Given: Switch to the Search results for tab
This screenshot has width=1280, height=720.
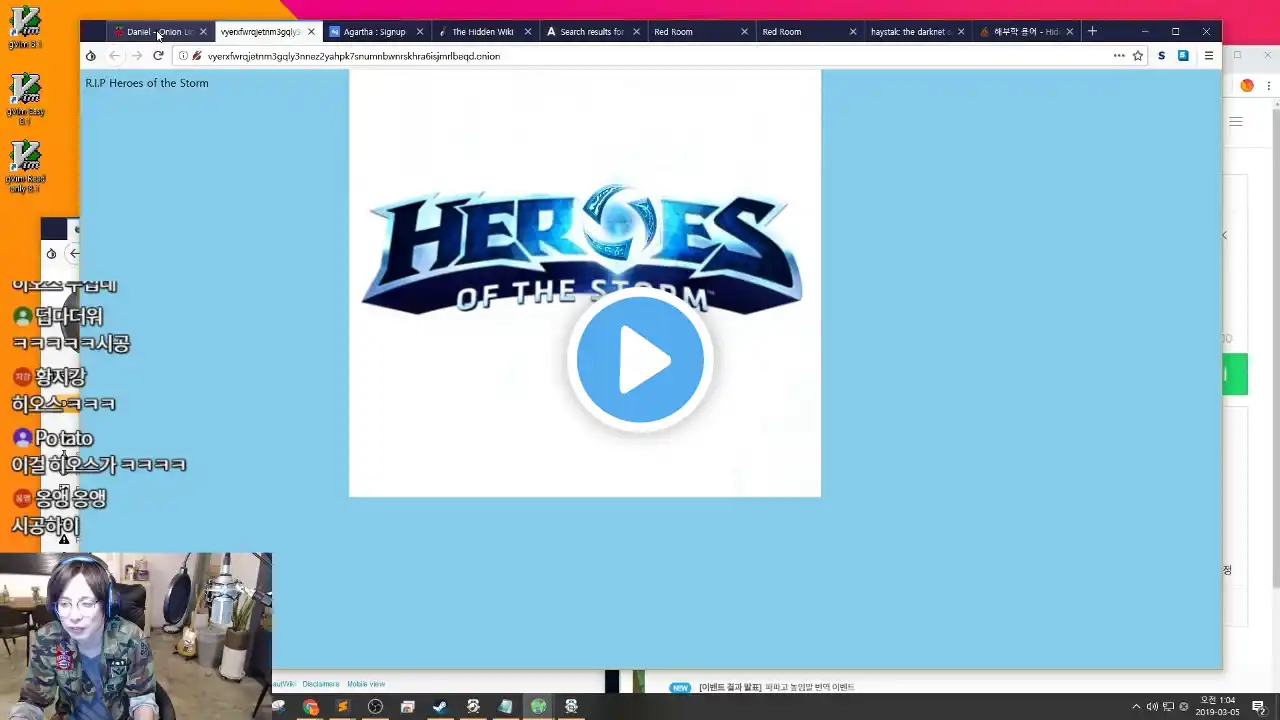Looking at the screenshot, I should pos(591,32).
